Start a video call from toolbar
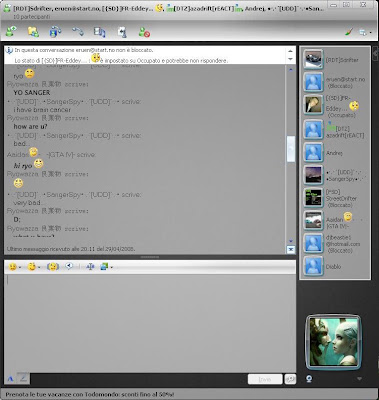 tap(55, 32)
